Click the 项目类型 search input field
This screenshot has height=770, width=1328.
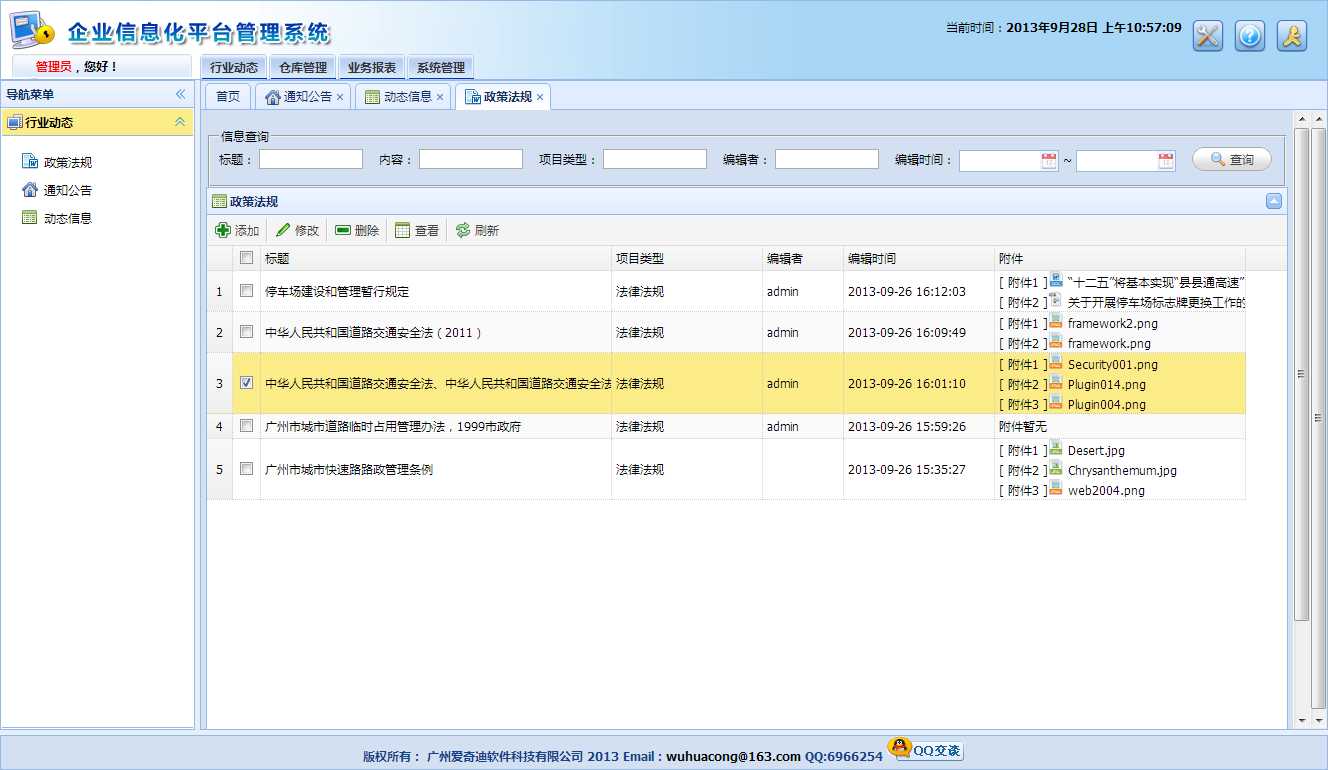(x=655, y=159)
